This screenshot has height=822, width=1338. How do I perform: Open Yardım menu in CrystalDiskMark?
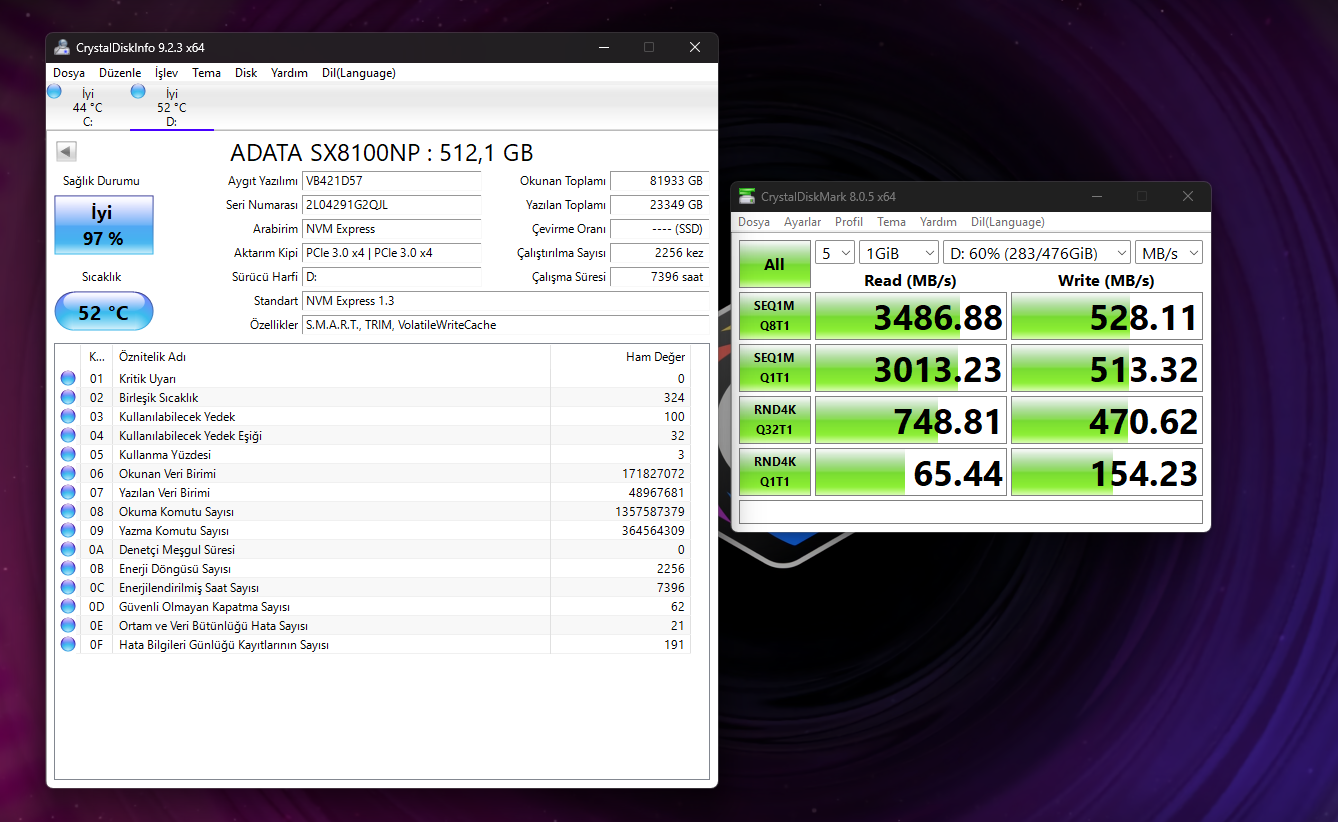[938, 222]
